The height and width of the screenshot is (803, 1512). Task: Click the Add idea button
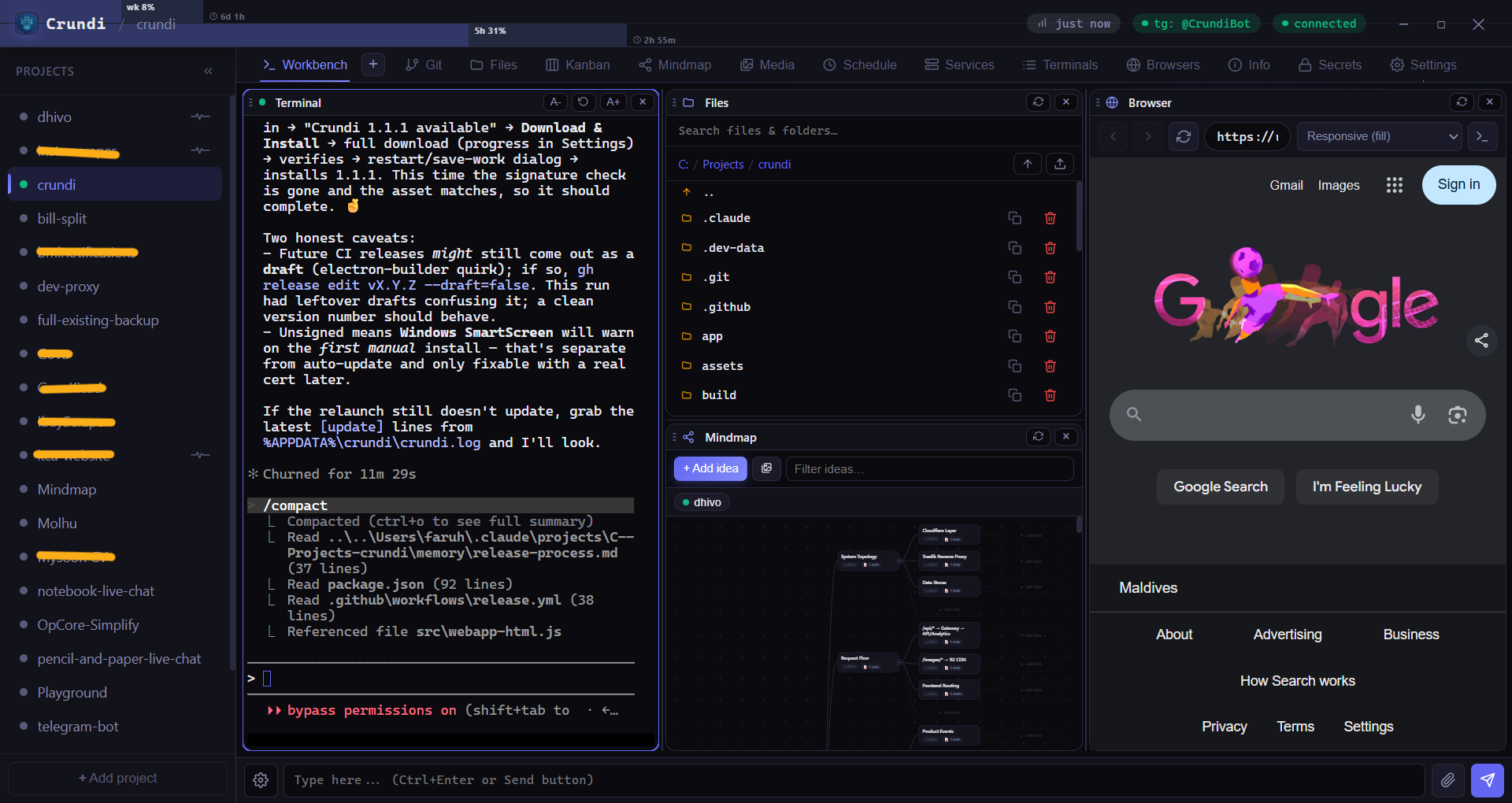710,468
